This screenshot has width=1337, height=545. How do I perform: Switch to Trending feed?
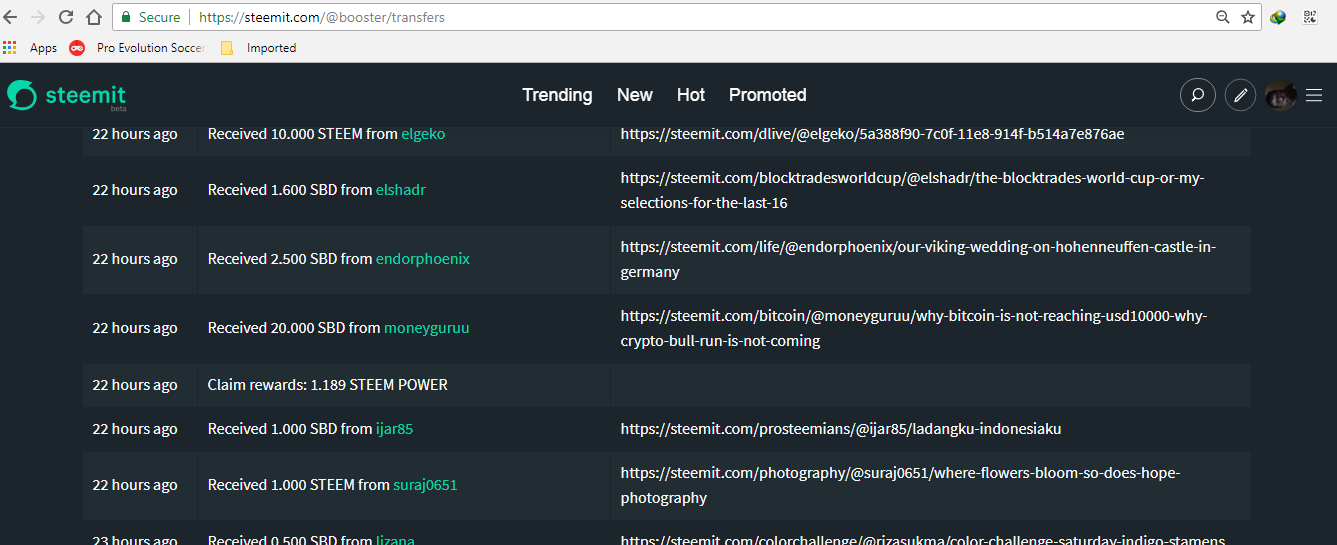[557, 95]
